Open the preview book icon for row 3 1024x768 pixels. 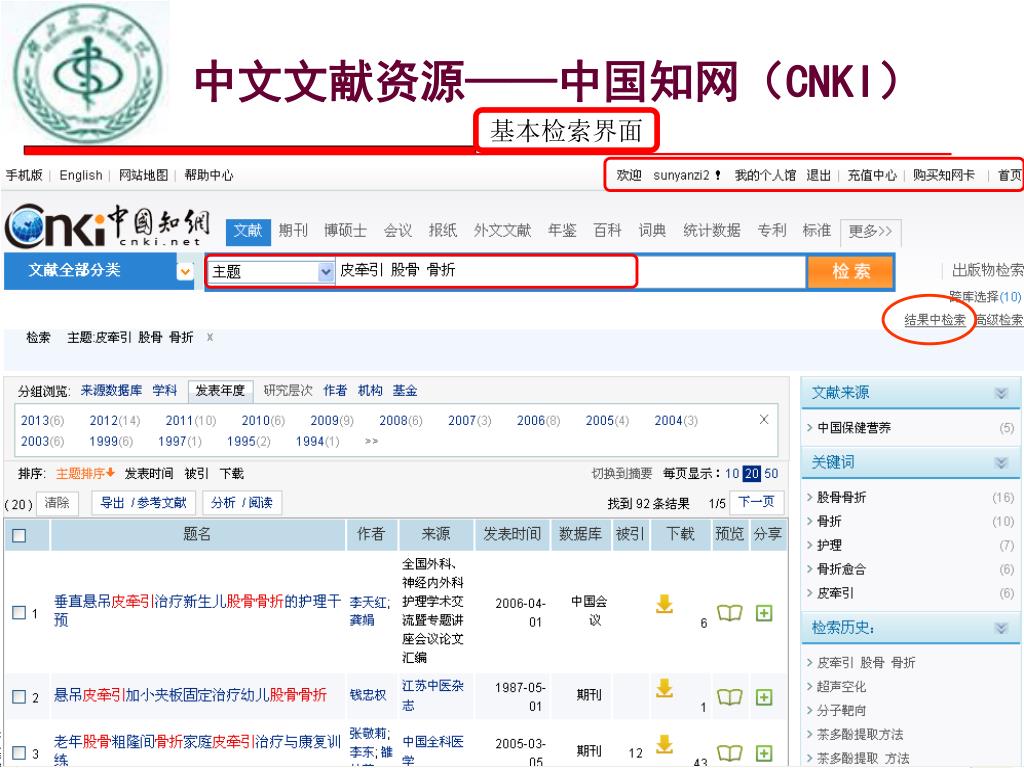(x=729, y=753)
